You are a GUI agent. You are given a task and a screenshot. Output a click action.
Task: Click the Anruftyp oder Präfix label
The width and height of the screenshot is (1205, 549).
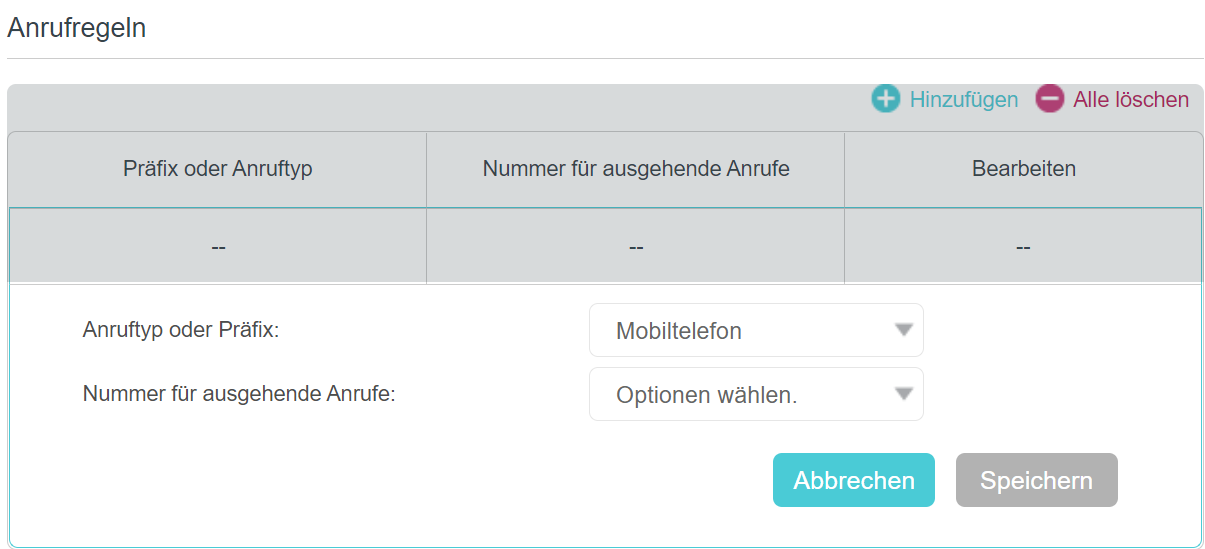pyautogui.click(x=181, y=329)
